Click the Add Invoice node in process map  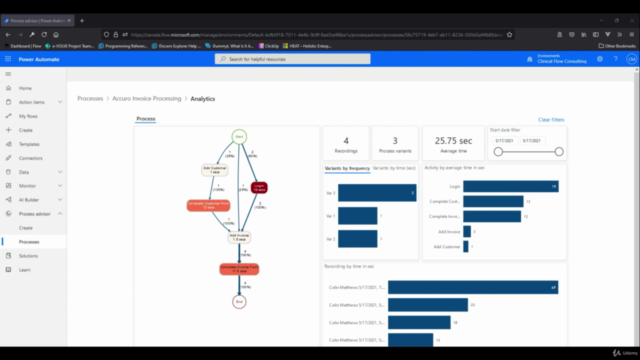(x=239, y=237)
